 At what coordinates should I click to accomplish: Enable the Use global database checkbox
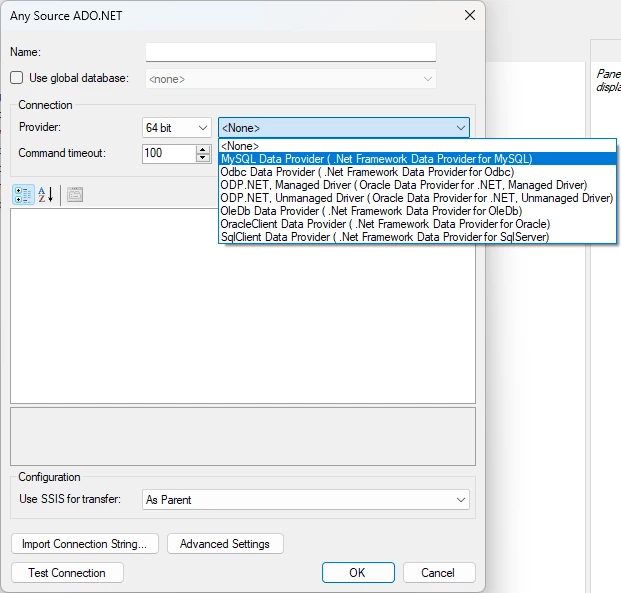[17, 78]
